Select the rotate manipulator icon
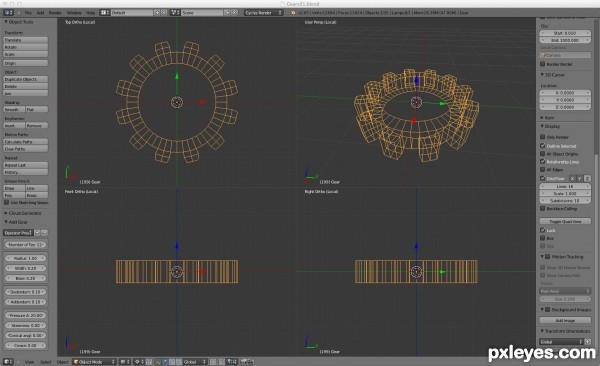Screen dimensions: 600x366 172,362
